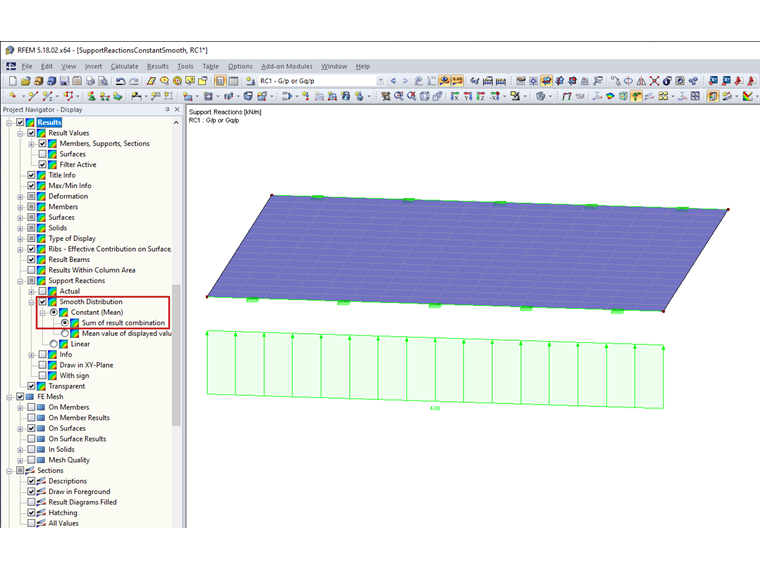Expand the Type of Display node
The image size is (760, 570).
pyautogui.click(x=20, y=239)
